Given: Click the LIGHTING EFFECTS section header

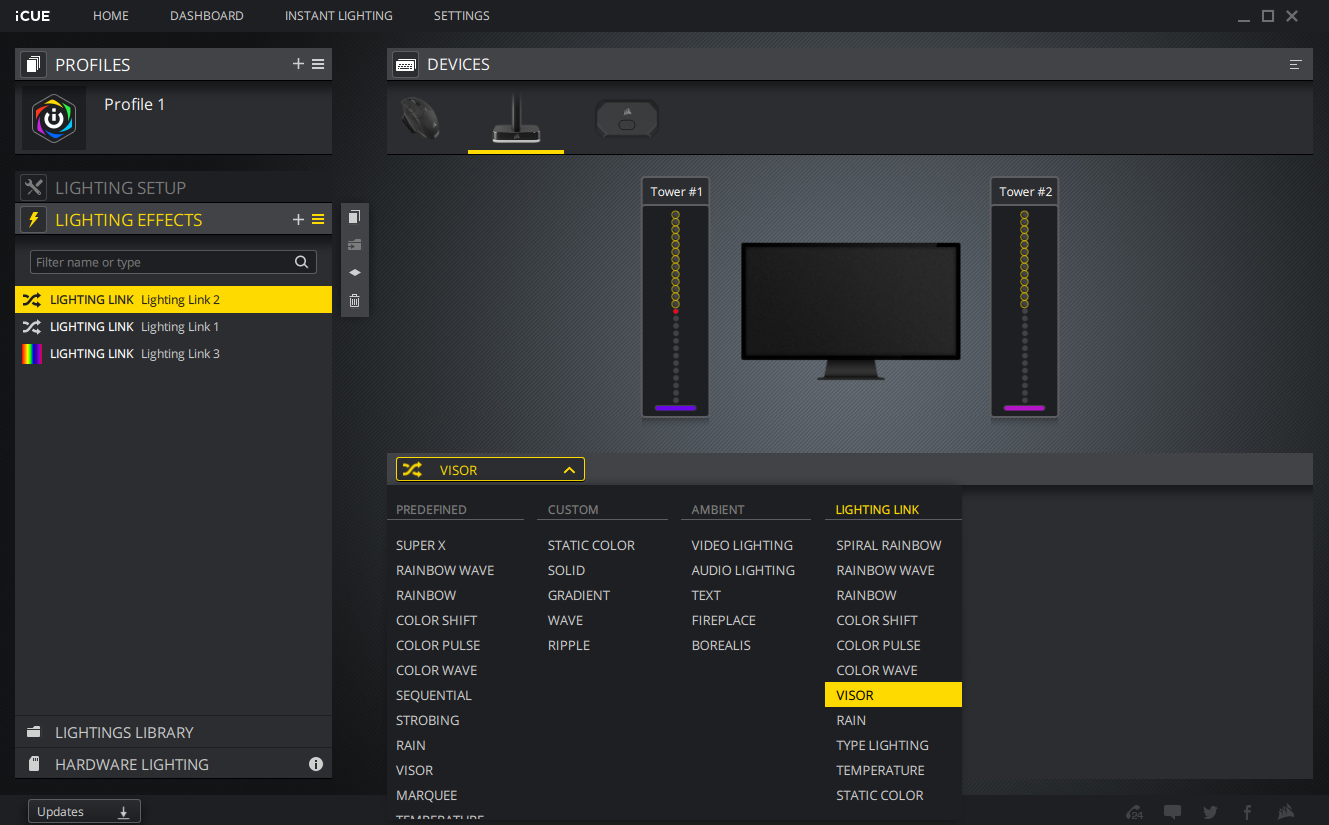Looking at the screenshot, I should click(129, 219).
